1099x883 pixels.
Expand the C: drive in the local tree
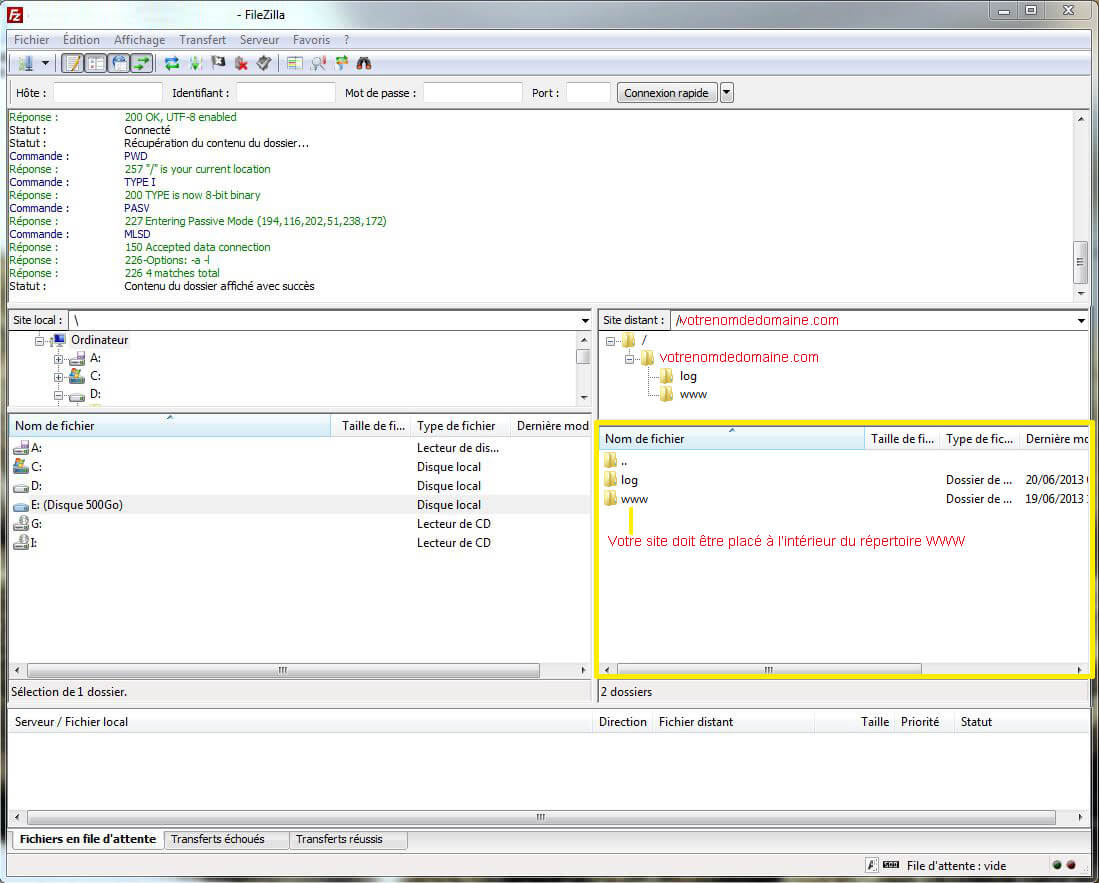pos(58,377)
